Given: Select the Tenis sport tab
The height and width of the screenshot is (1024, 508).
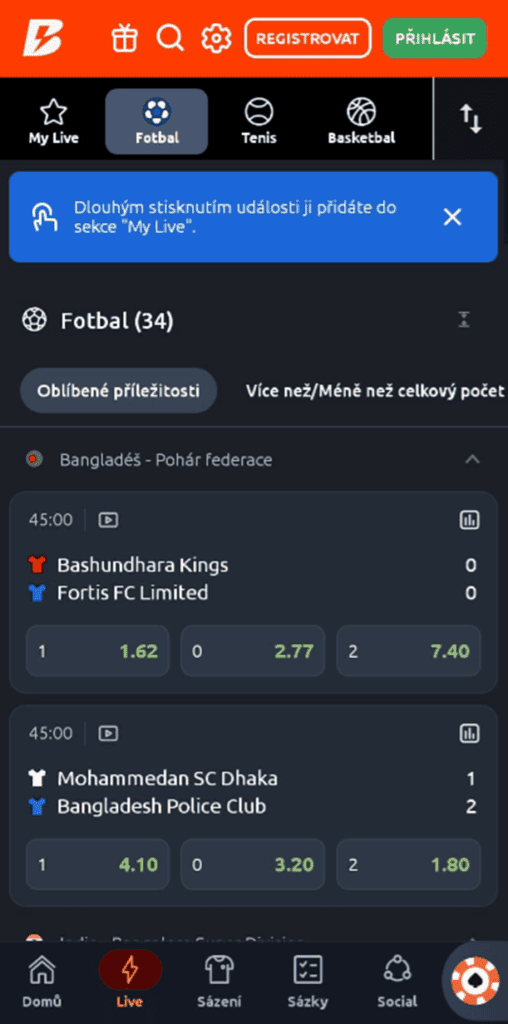Looking at the screenshot, I should click(x=259, y=121).
